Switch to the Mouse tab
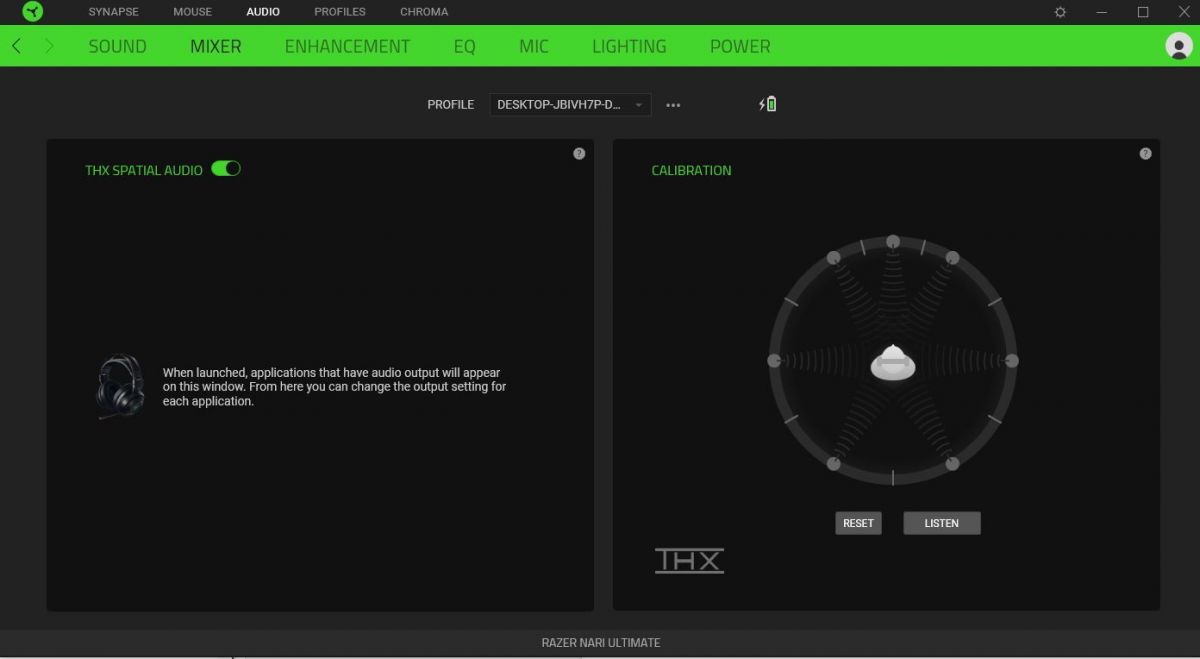1200x659 pixels. (192, 12)
